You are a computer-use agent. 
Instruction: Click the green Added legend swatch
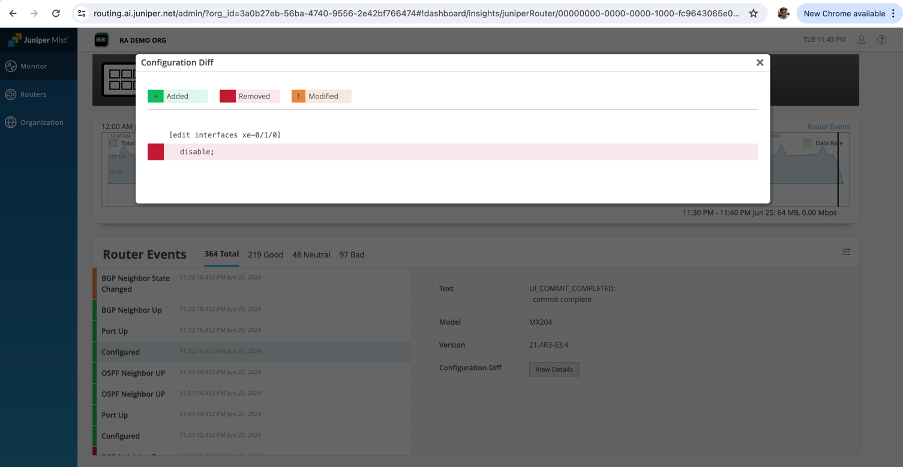[156, 96]
